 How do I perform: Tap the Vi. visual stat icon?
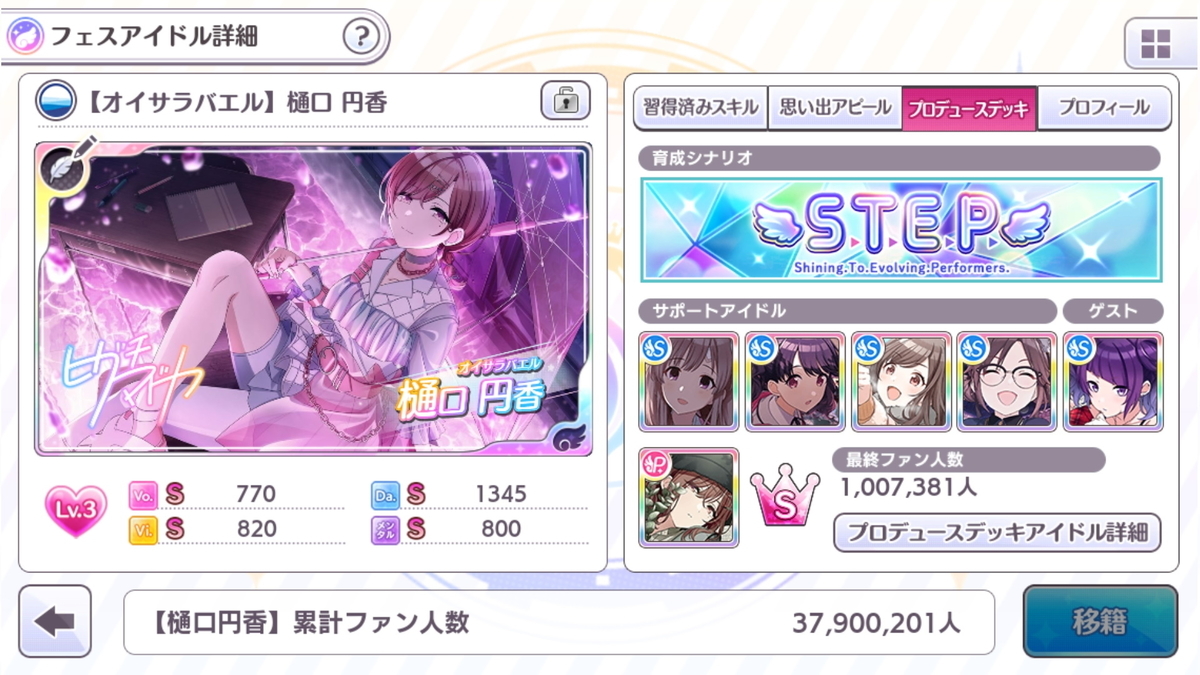143,529
